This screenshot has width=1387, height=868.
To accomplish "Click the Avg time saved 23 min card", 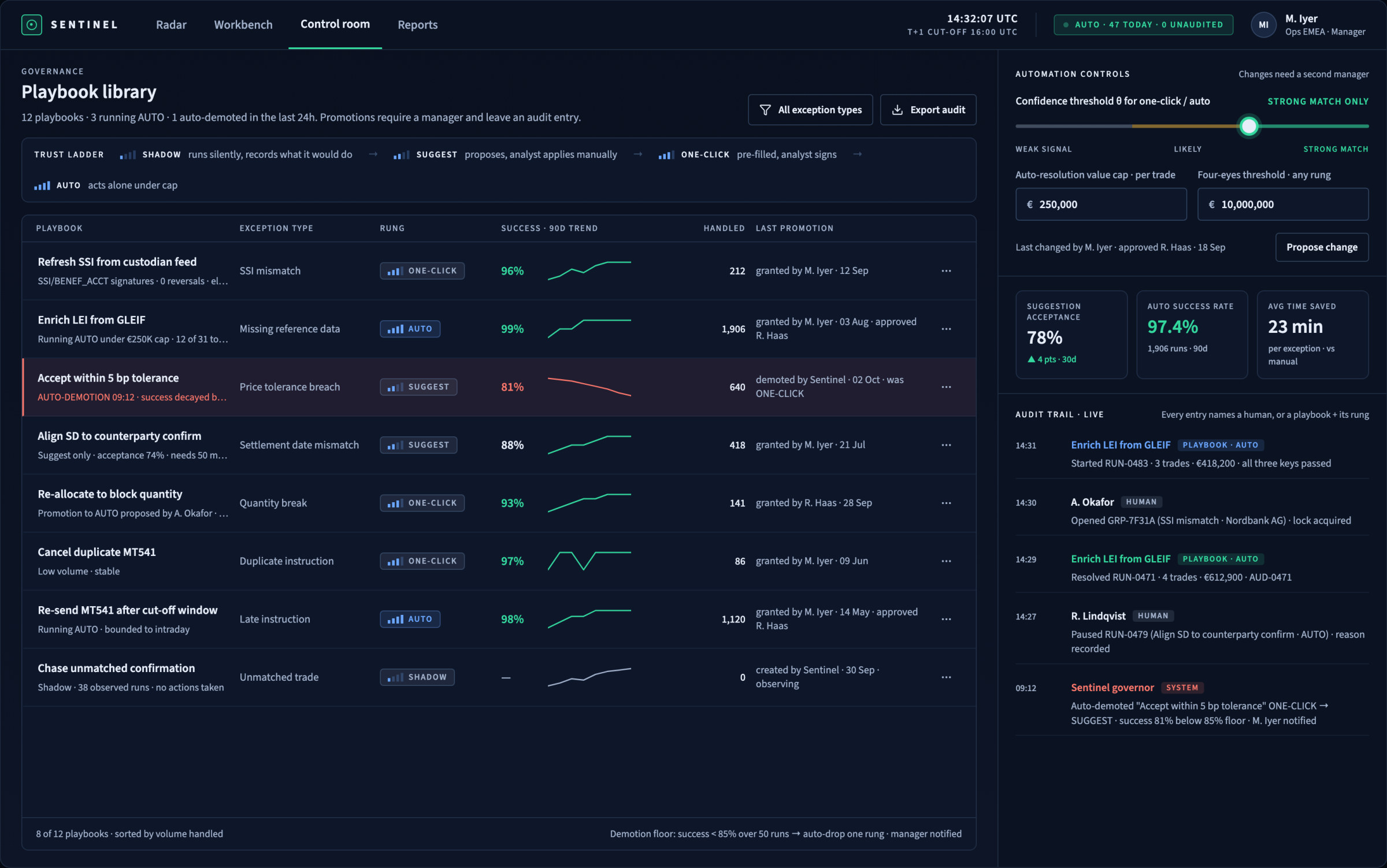I will point(1312,335).
